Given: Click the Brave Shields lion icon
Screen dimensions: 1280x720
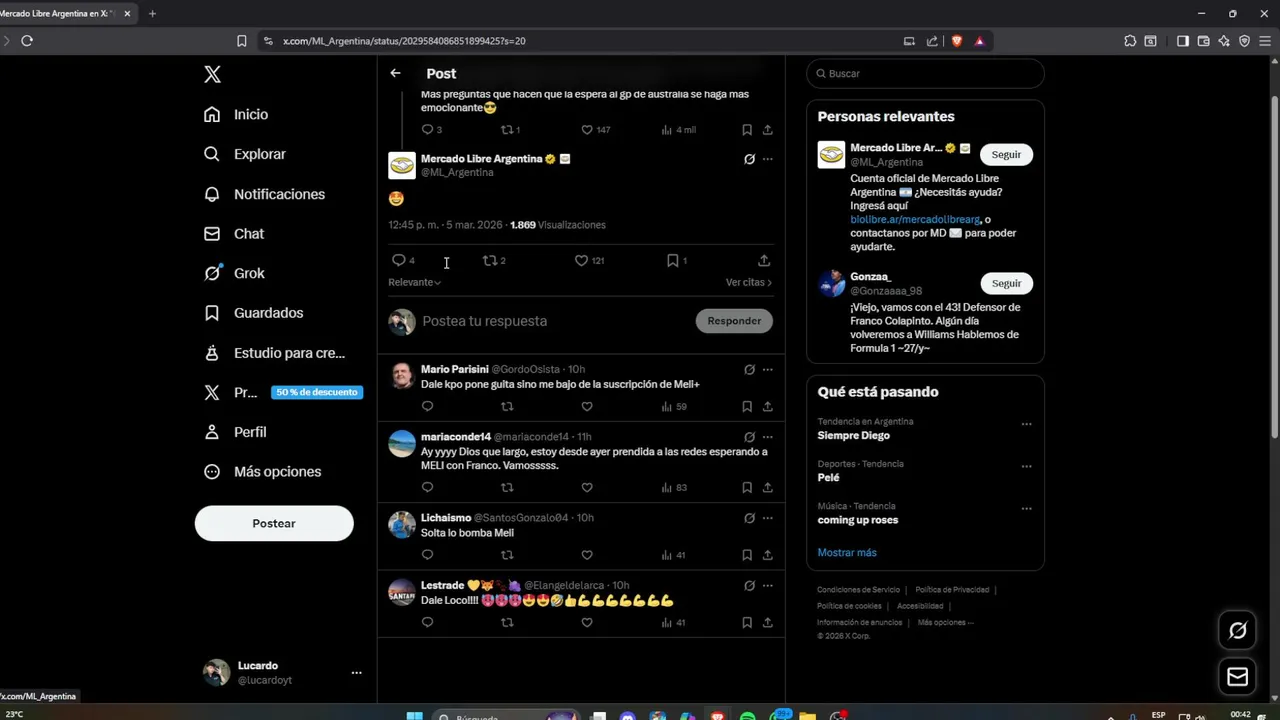Looking at the screenshot, I should click(956, 41).
